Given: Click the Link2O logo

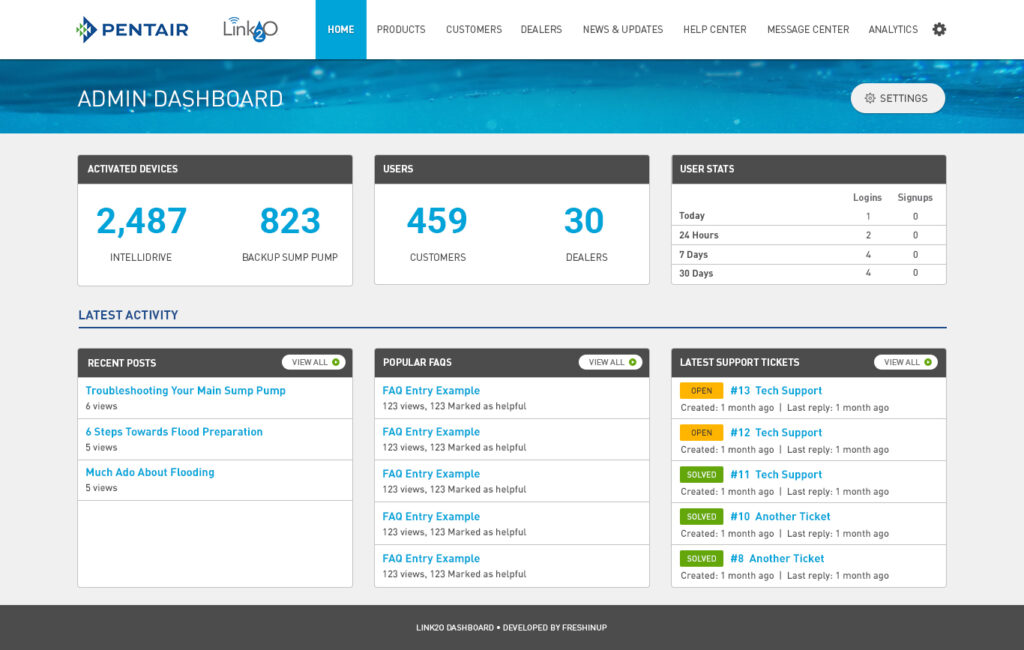Looking at the screenshot, I should pos(250,29).
